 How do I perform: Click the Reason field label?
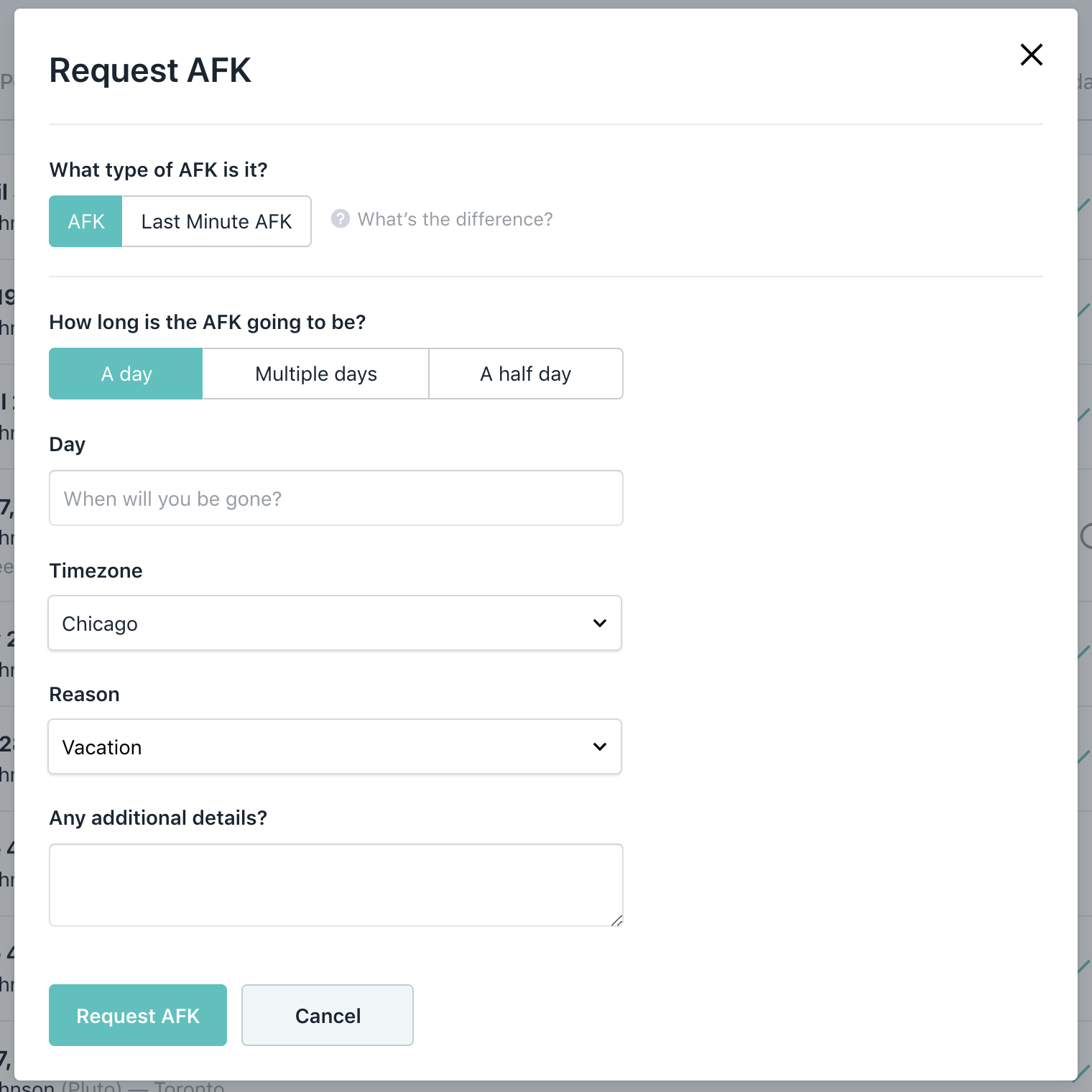click(84, 695)
